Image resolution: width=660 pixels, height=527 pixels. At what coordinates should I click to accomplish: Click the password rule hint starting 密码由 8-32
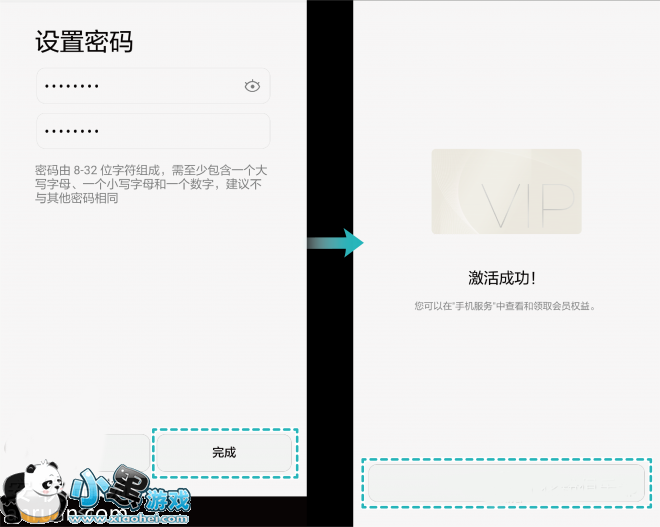pyautogui.click(x=151, y=184)
